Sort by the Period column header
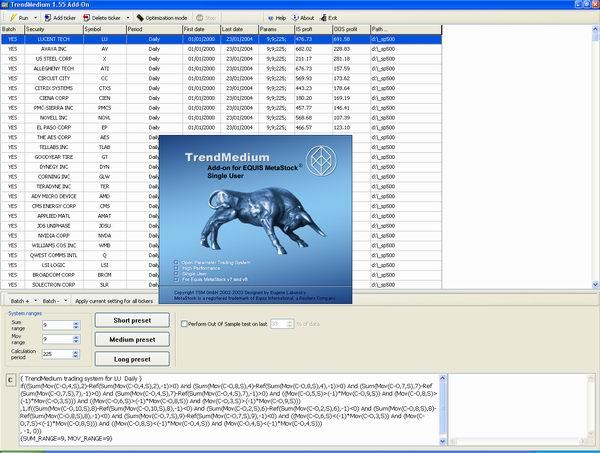 tap(154, 29)
